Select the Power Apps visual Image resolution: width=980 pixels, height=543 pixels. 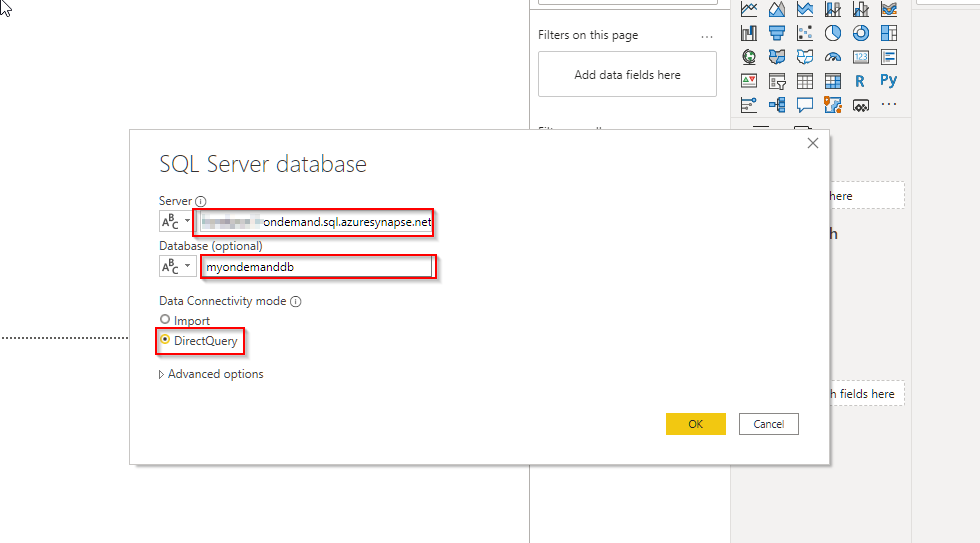tap(861, 106)
